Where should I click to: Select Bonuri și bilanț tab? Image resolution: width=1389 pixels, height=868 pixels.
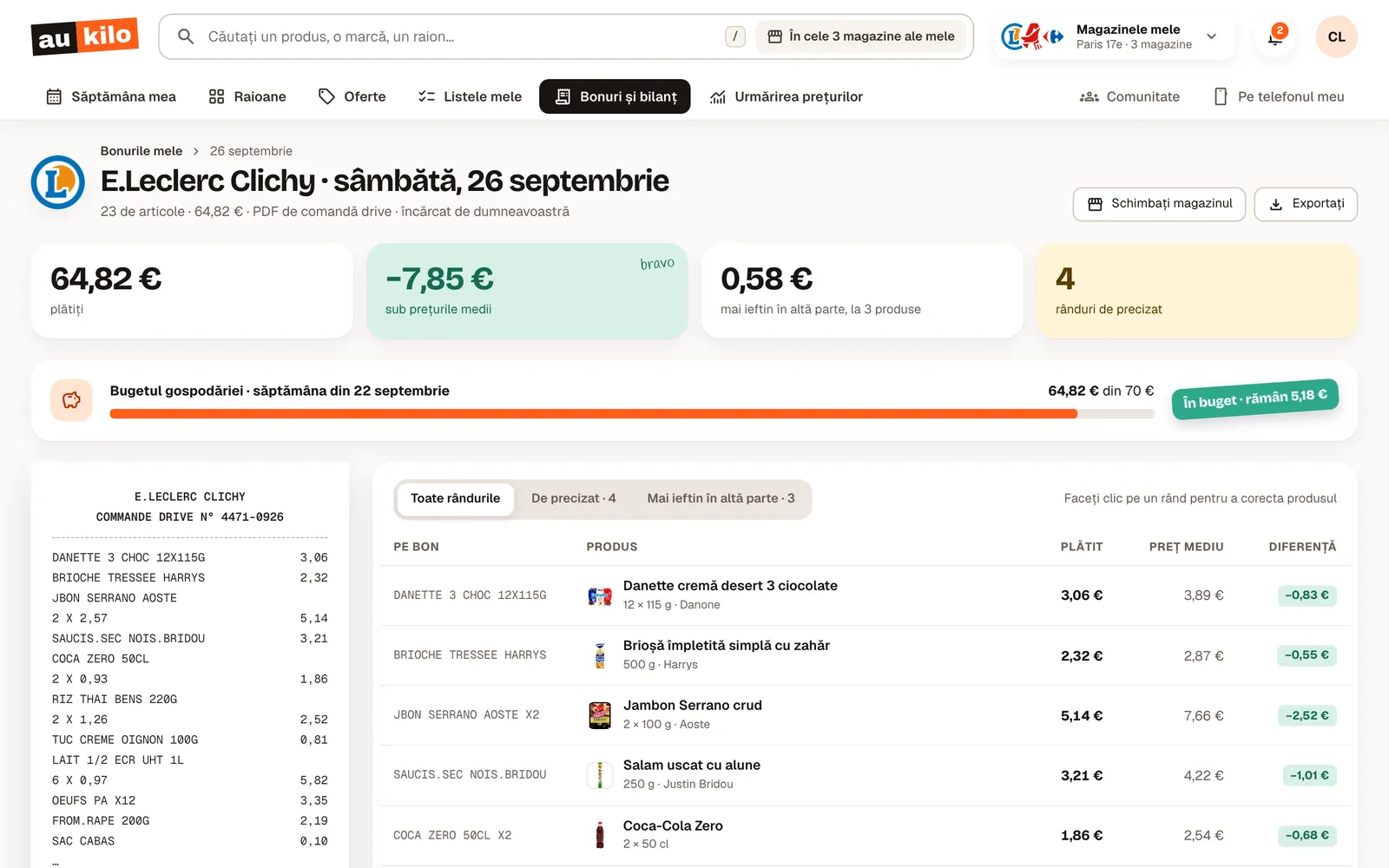[x=615, y=96]
